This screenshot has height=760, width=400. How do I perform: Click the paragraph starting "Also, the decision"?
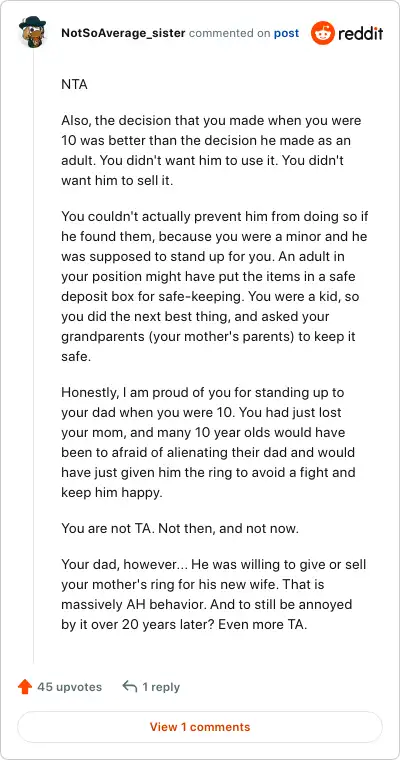click(211, 150)
